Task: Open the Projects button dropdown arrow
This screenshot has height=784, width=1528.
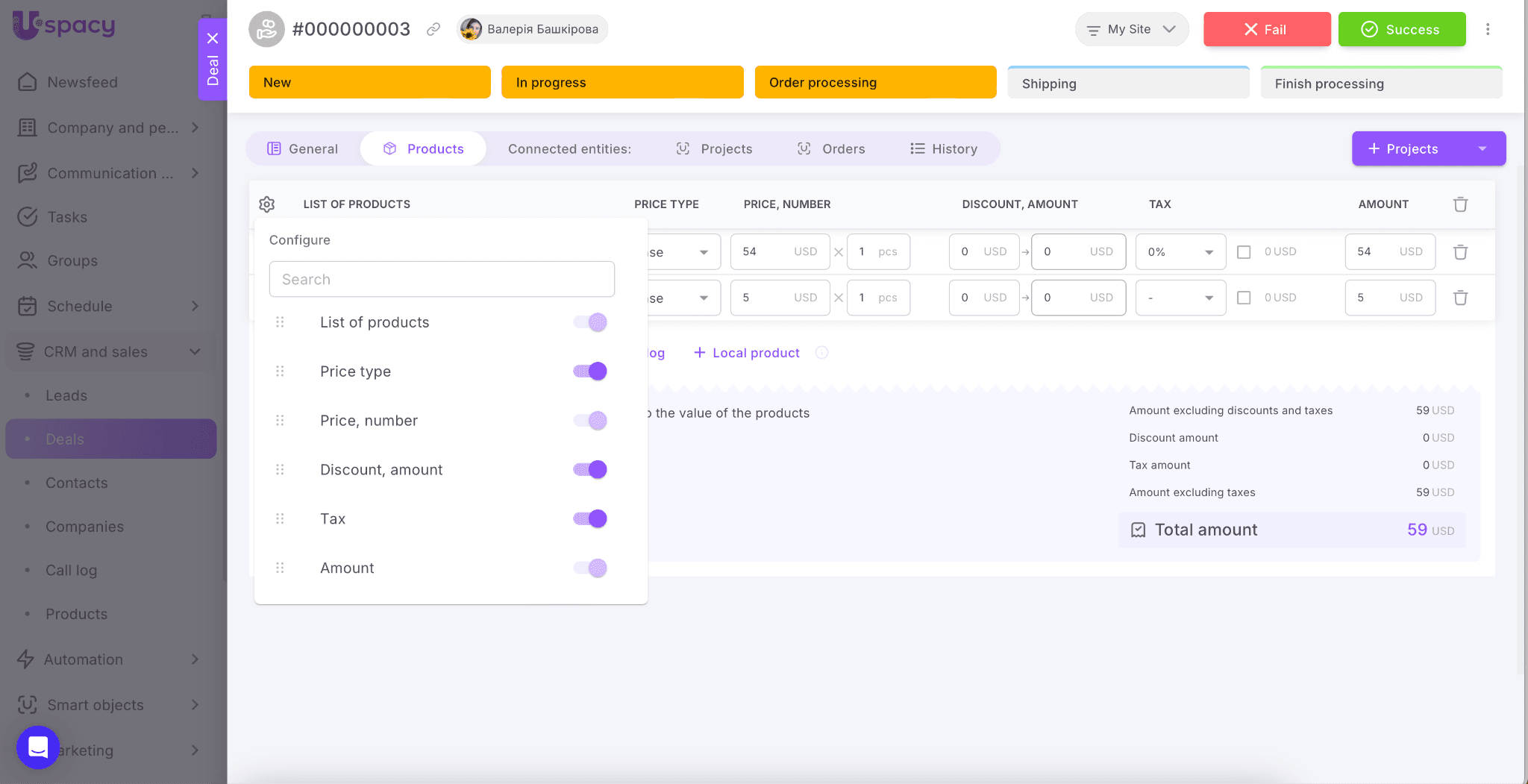Action: point(1482,148)
